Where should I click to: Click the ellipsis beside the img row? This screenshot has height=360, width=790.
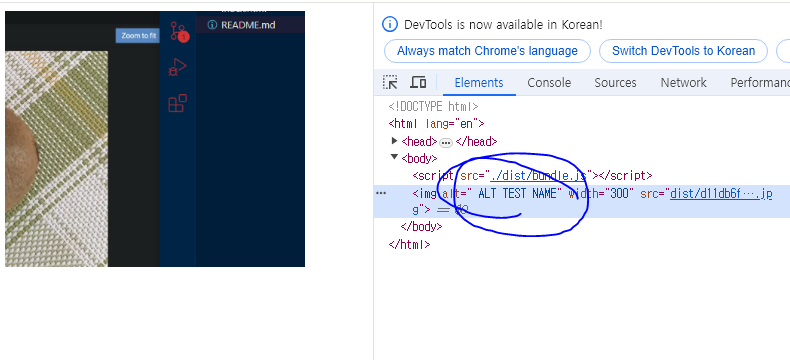381,193
